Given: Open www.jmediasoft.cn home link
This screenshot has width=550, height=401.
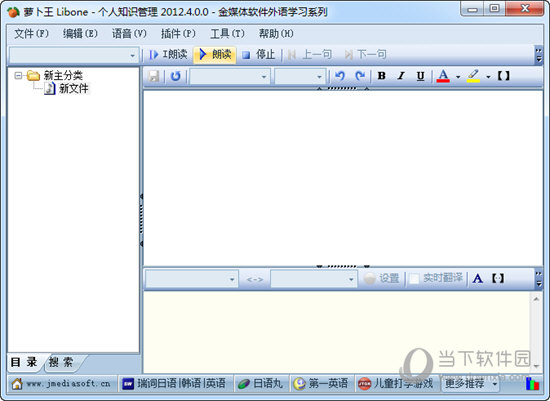Looking at the screenshot, I should click(x=62, y=384).
